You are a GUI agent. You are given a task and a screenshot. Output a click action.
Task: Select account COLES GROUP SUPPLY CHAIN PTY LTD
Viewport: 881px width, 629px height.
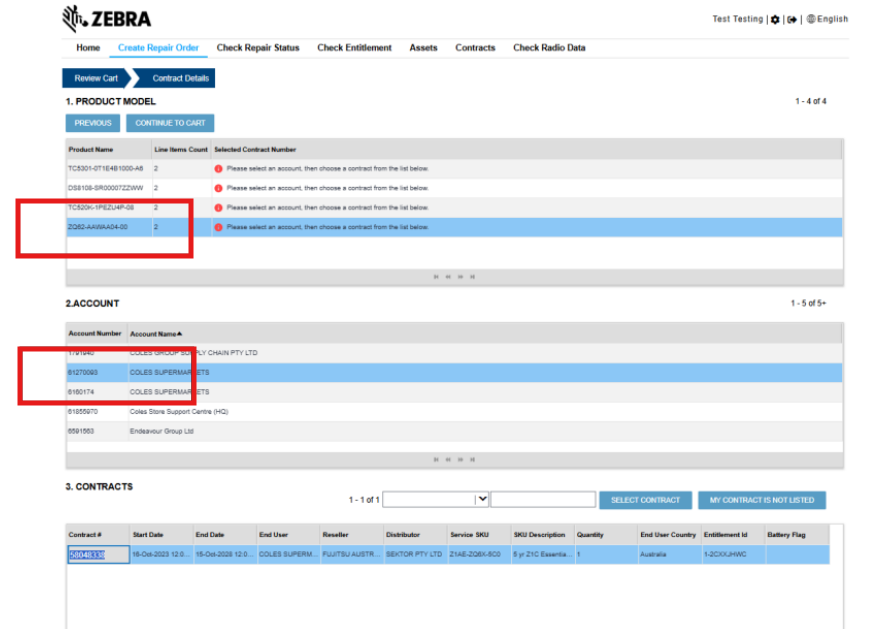(454, 353)
